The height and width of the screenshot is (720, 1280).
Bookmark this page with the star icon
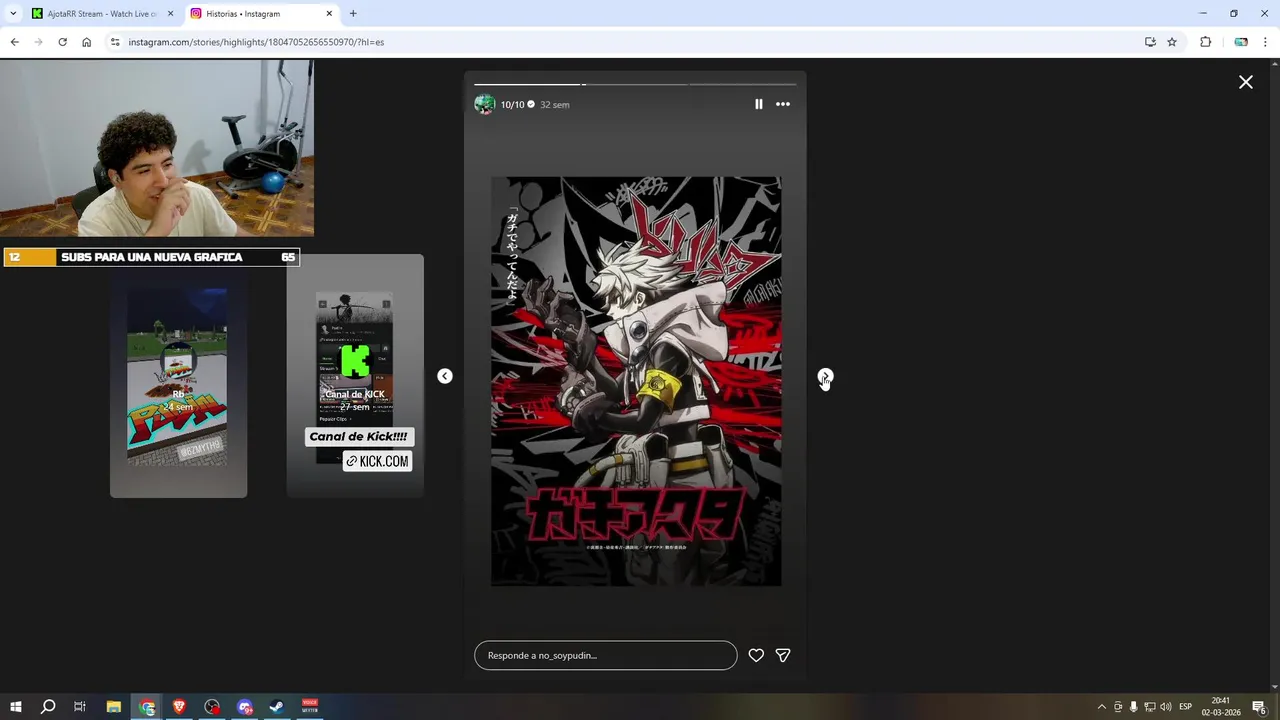point(1172,42)
